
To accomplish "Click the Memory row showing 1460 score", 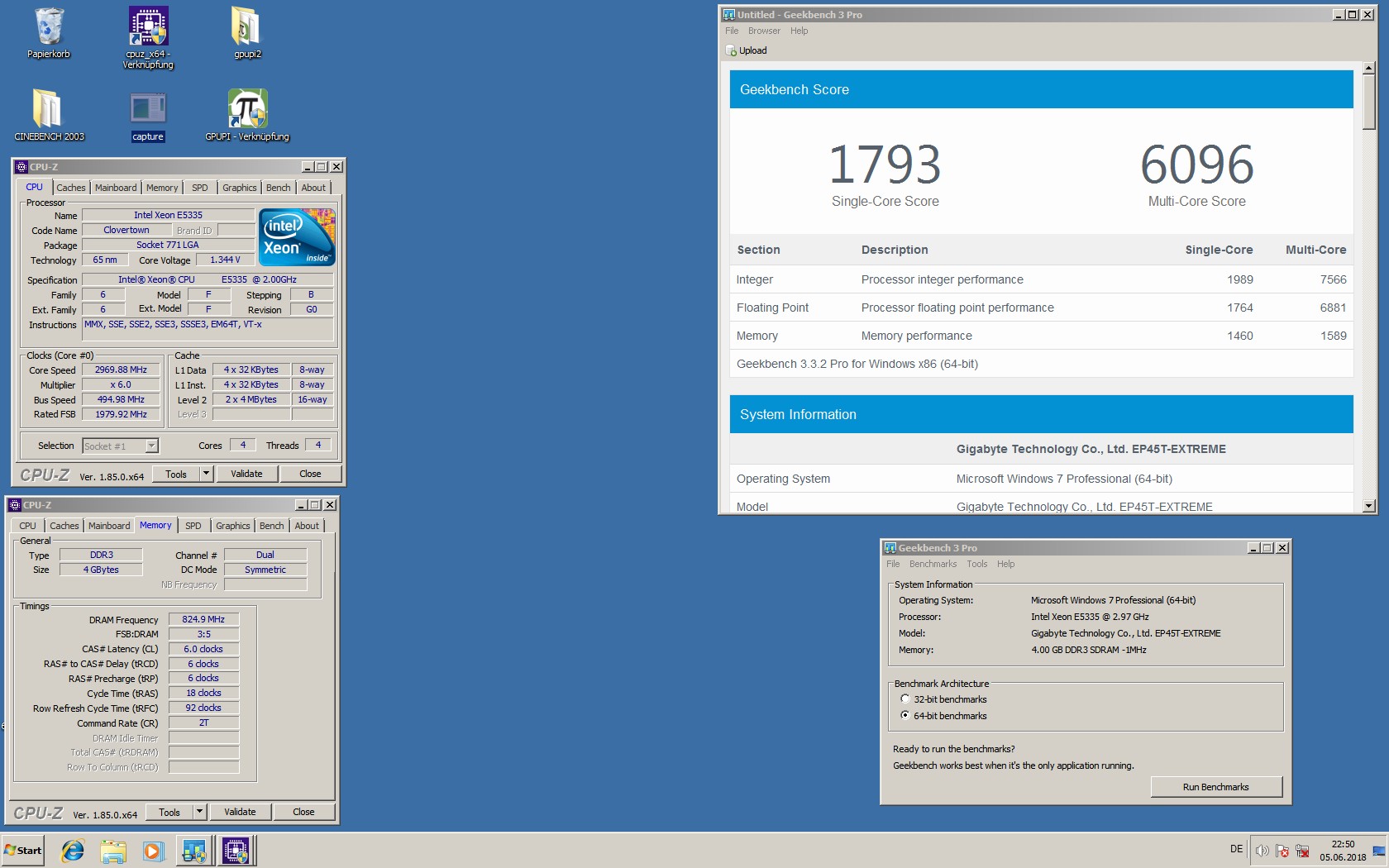I will point(1041,336).
